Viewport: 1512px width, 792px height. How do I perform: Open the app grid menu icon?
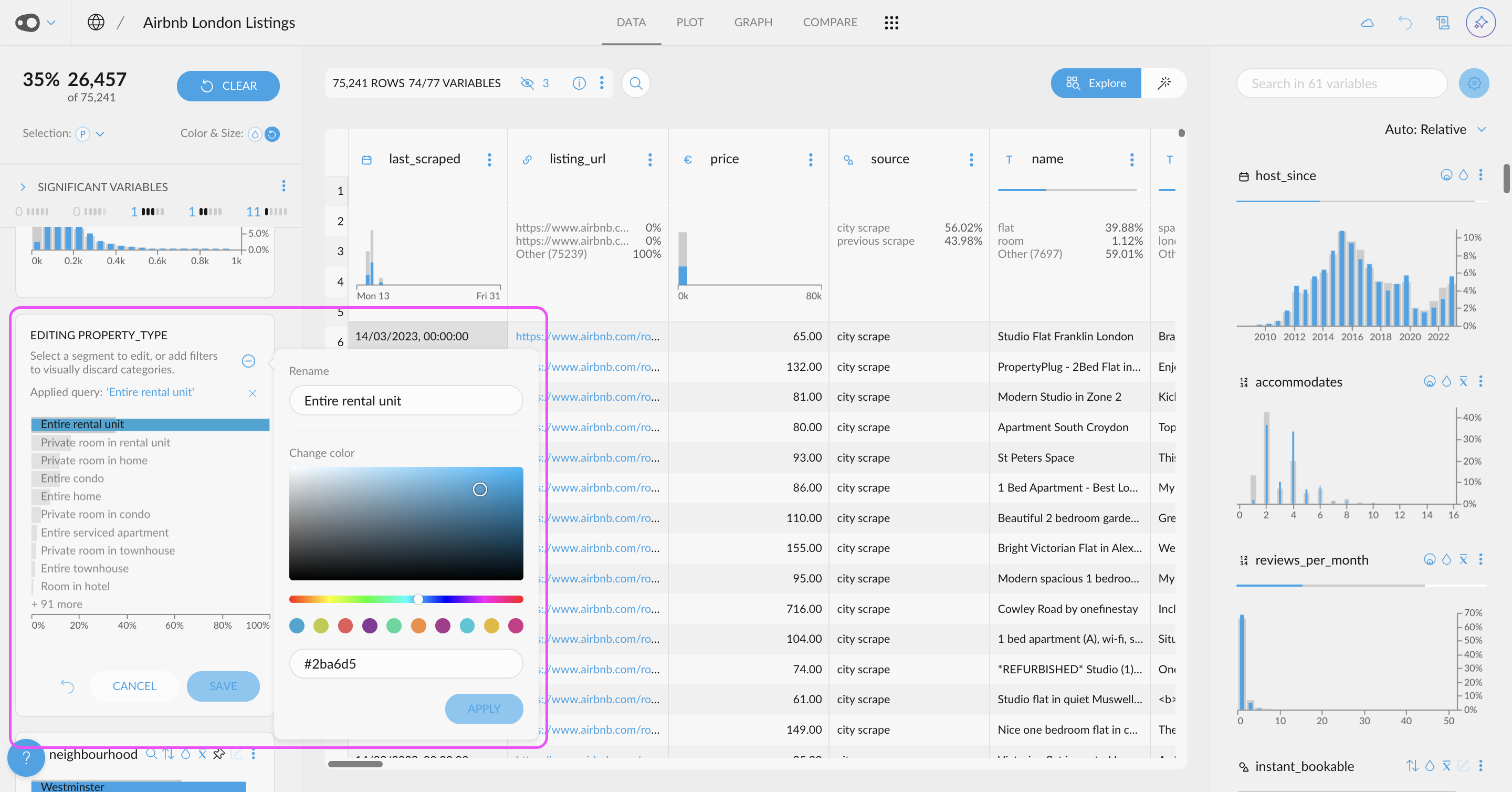[891, 22]
